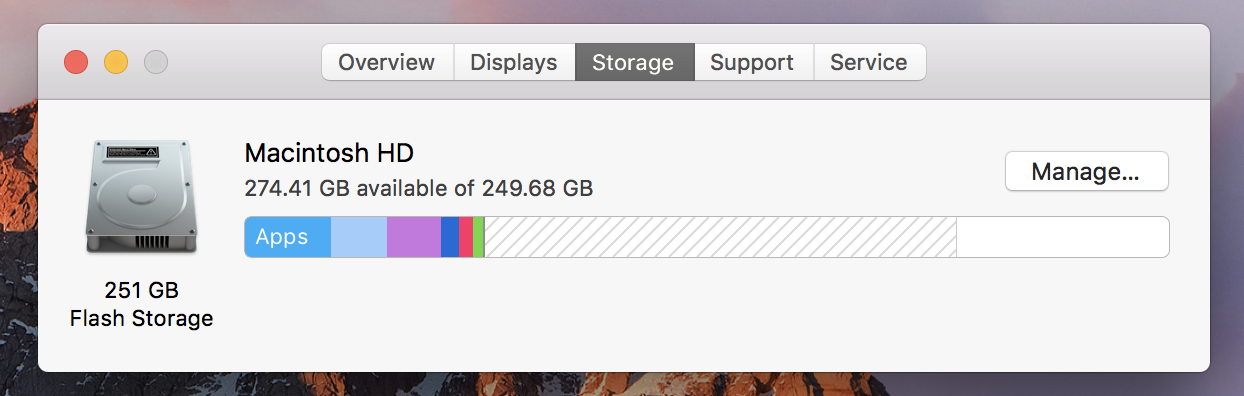The width and height of the screenshot is (1244, 396).
Task: Switch to the Overview tab
Action: [x=387, y=62]
